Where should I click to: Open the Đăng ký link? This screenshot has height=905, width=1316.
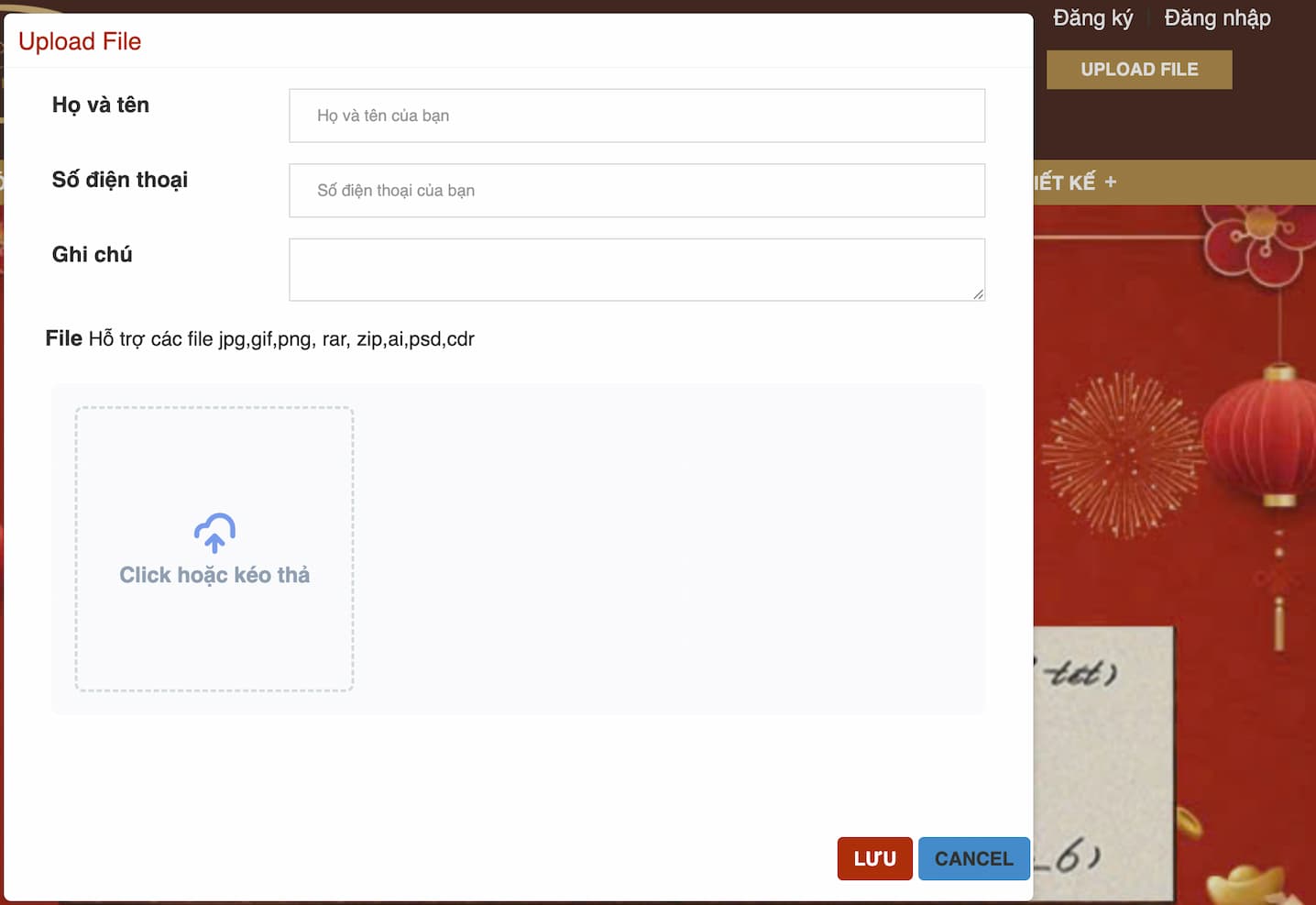point(1092,18)
